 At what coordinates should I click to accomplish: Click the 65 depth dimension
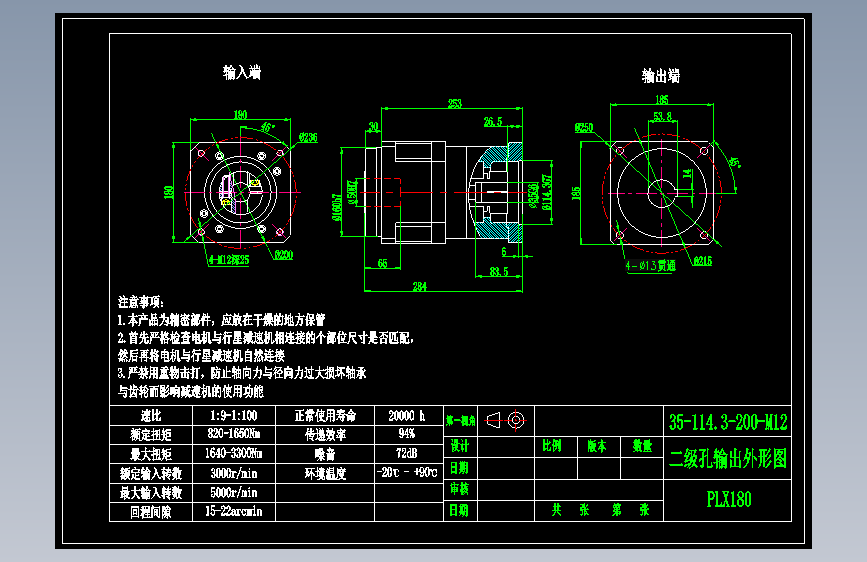[x=383, y=263]
